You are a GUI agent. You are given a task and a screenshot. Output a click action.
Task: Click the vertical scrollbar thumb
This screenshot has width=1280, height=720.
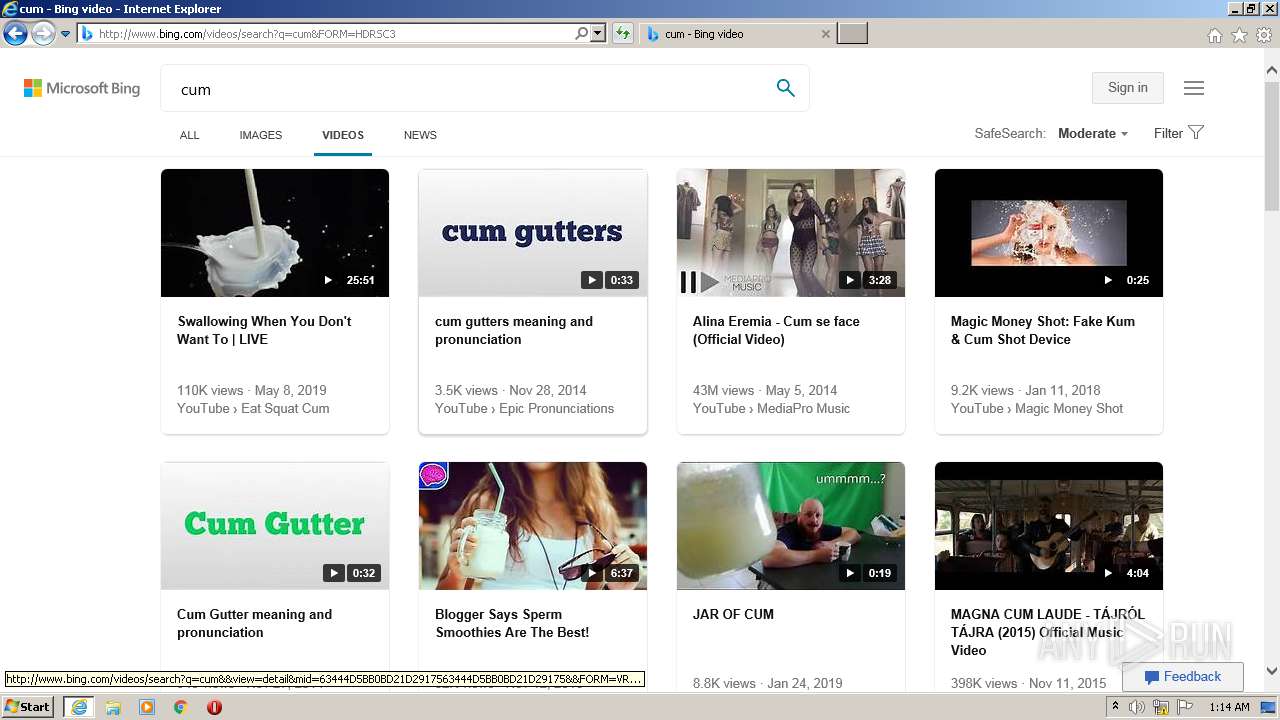(1272, 145)
